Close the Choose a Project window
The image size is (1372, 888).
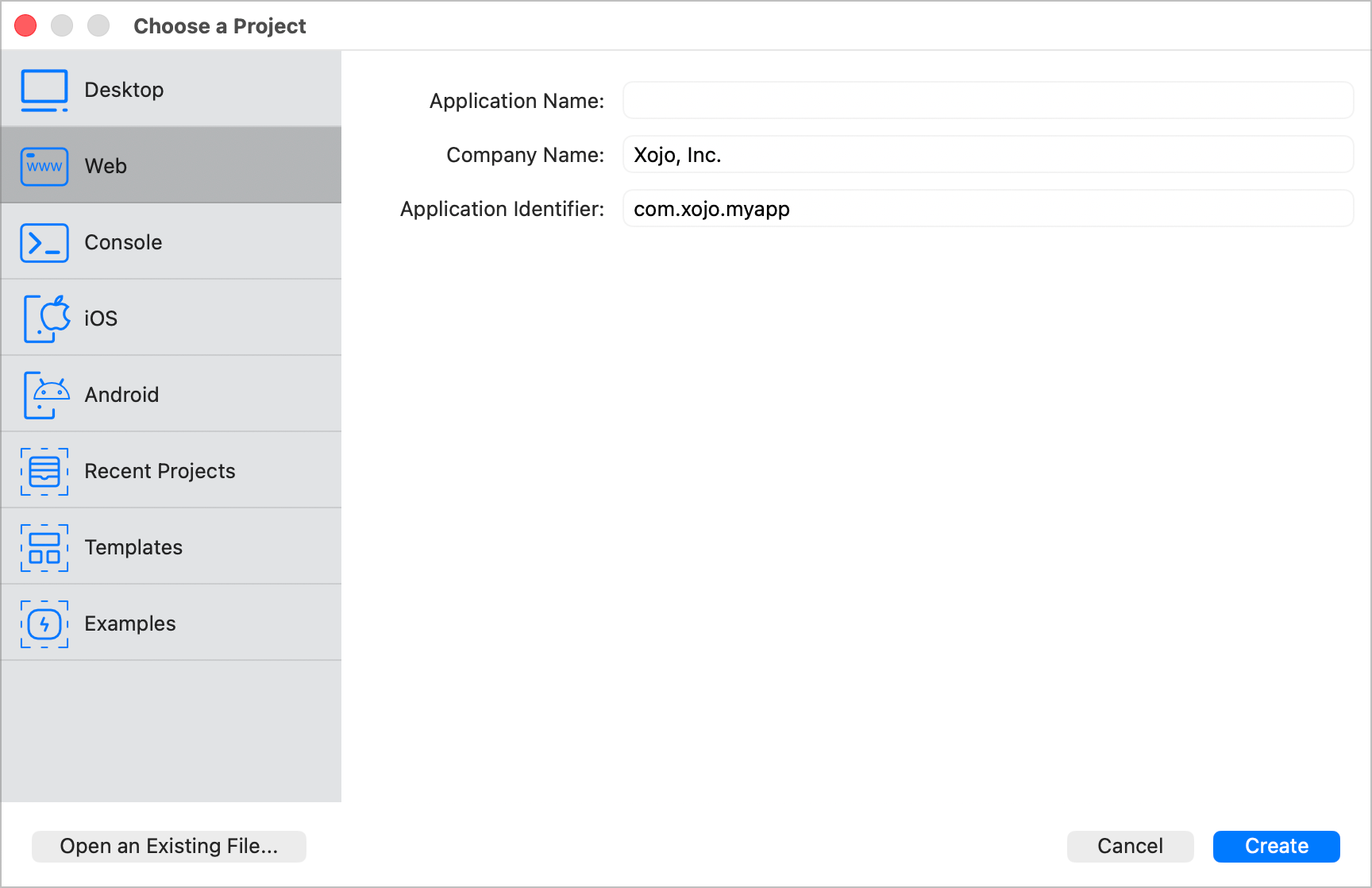26,26
